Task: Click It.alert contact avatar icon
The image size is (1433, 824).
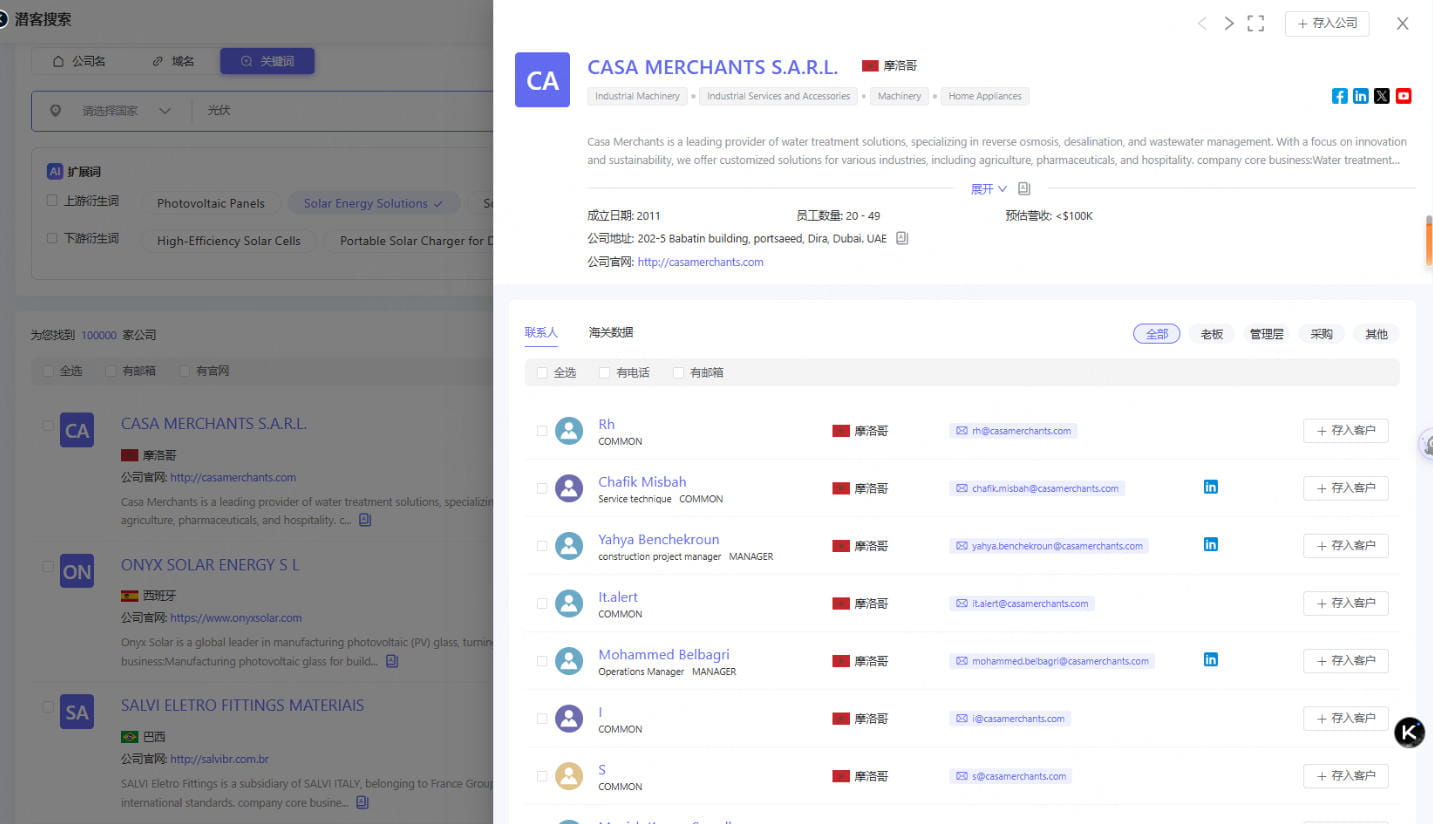Action: point(569,603)
